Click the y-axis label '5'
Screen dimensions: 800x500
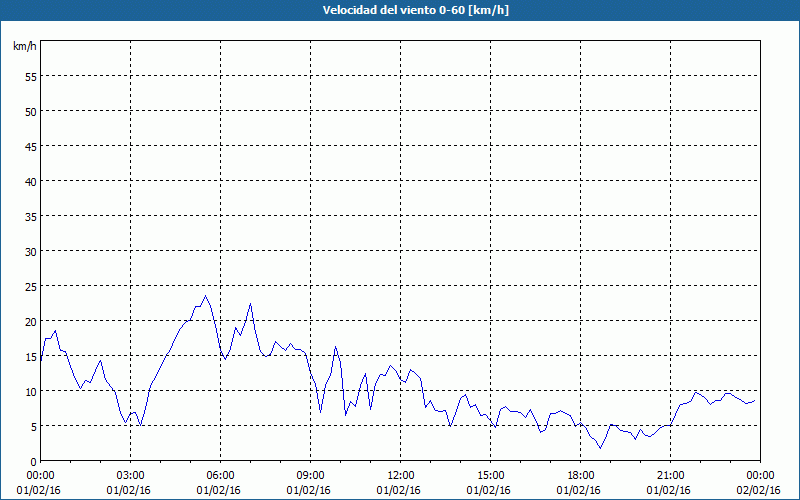(34, 427)
